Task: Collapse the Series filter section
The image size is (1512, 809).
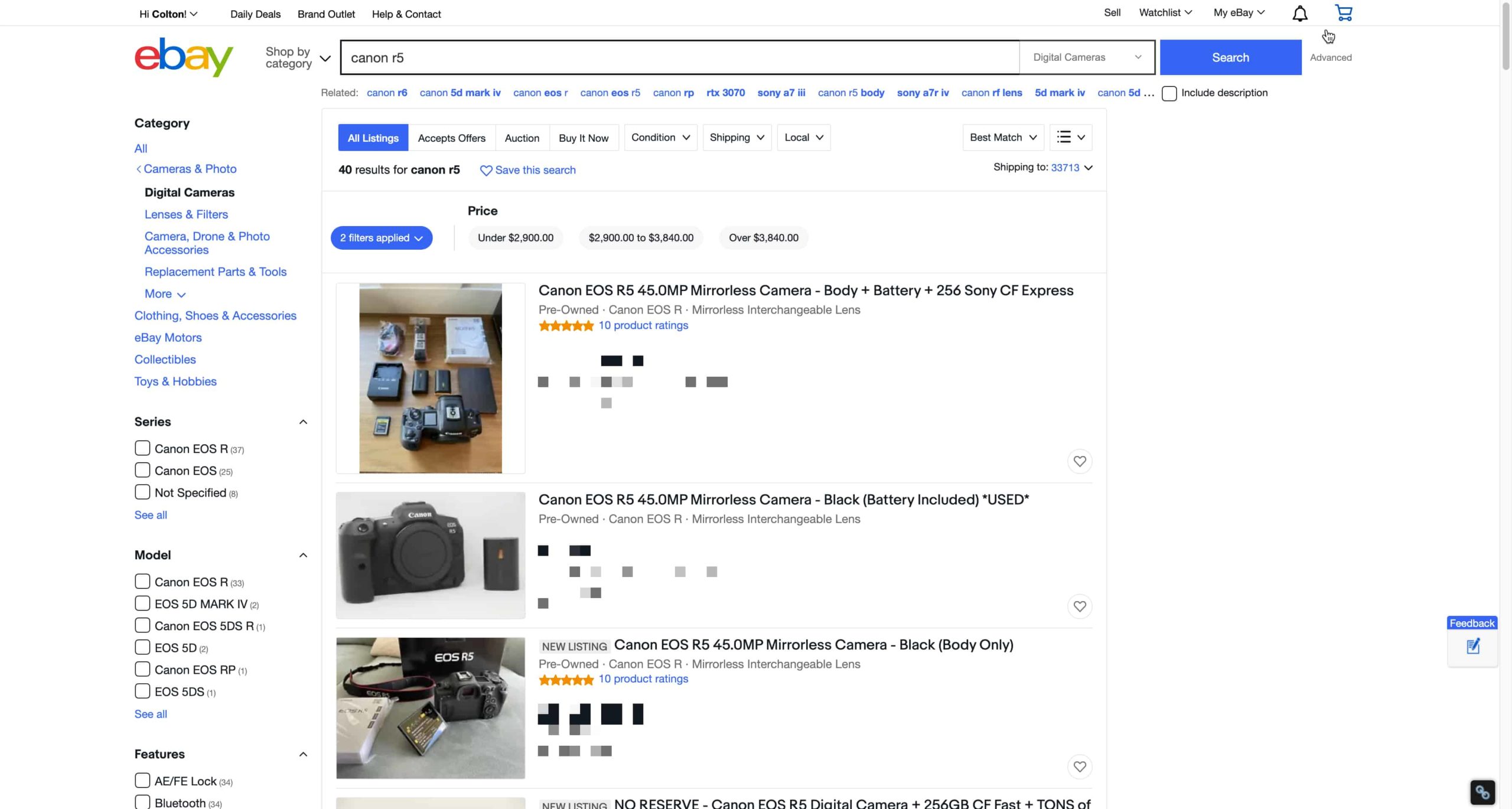Action: (303, 422)
